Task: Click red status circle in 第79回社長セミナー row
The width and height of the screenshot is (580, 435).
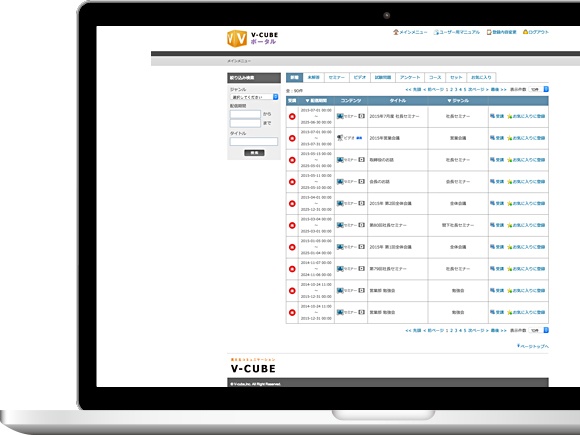Action: [x=292, y=269]
